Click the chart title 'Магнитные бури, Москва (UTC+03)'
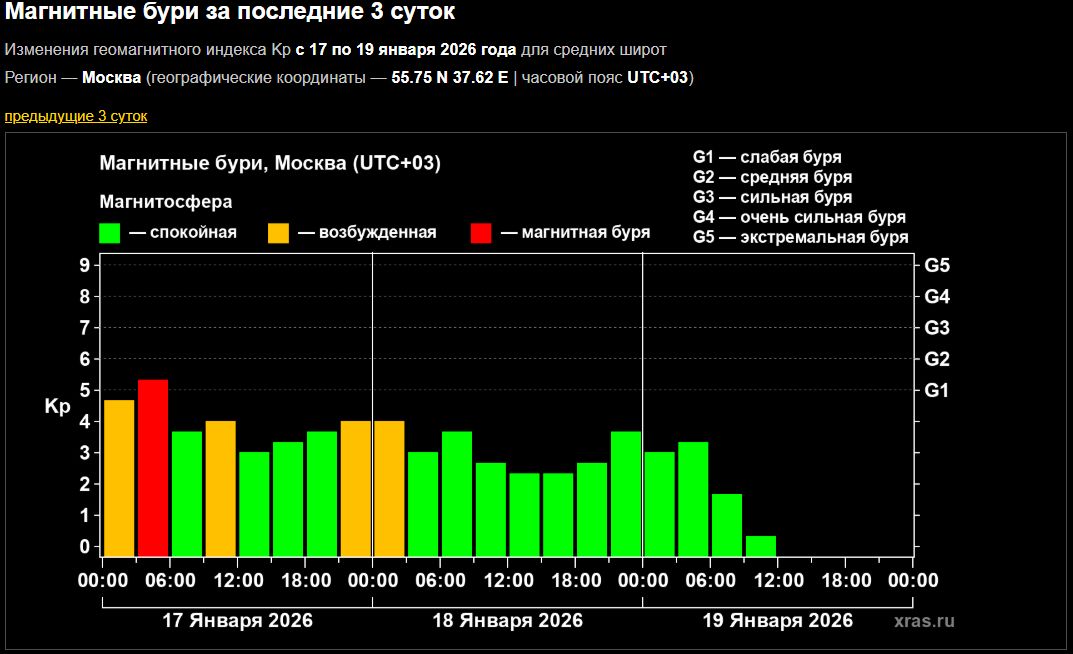Viewport: 1073px width, 654px height. (270, 164)
